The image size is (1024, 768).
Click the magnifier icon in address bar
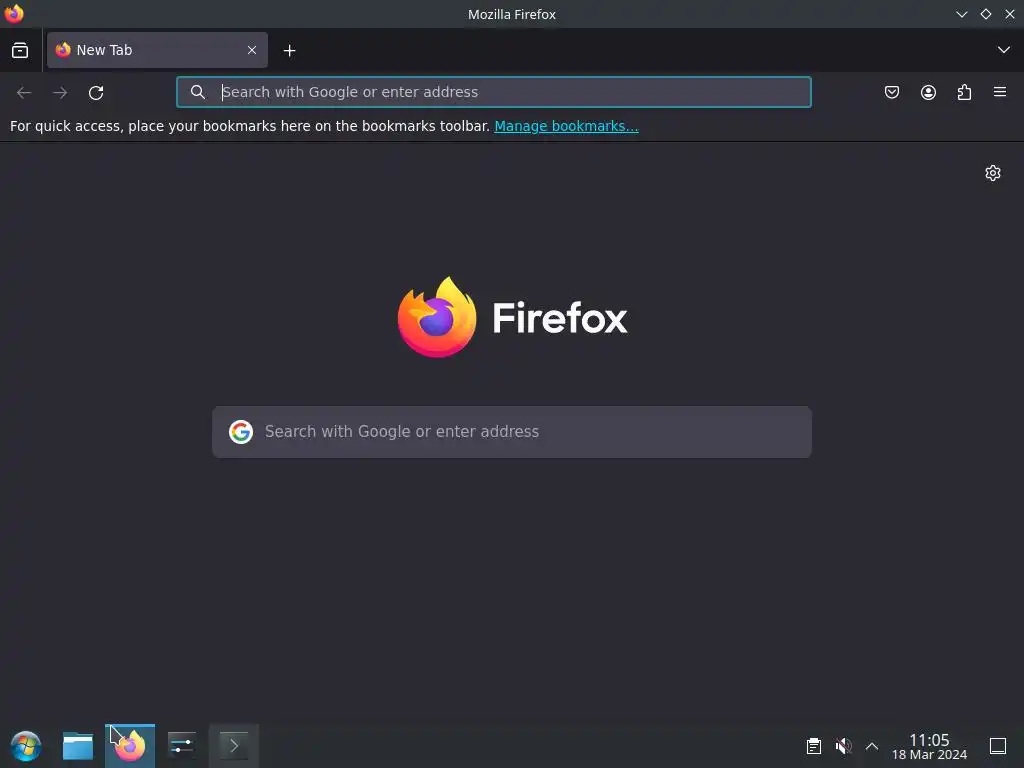pos(198,92)
